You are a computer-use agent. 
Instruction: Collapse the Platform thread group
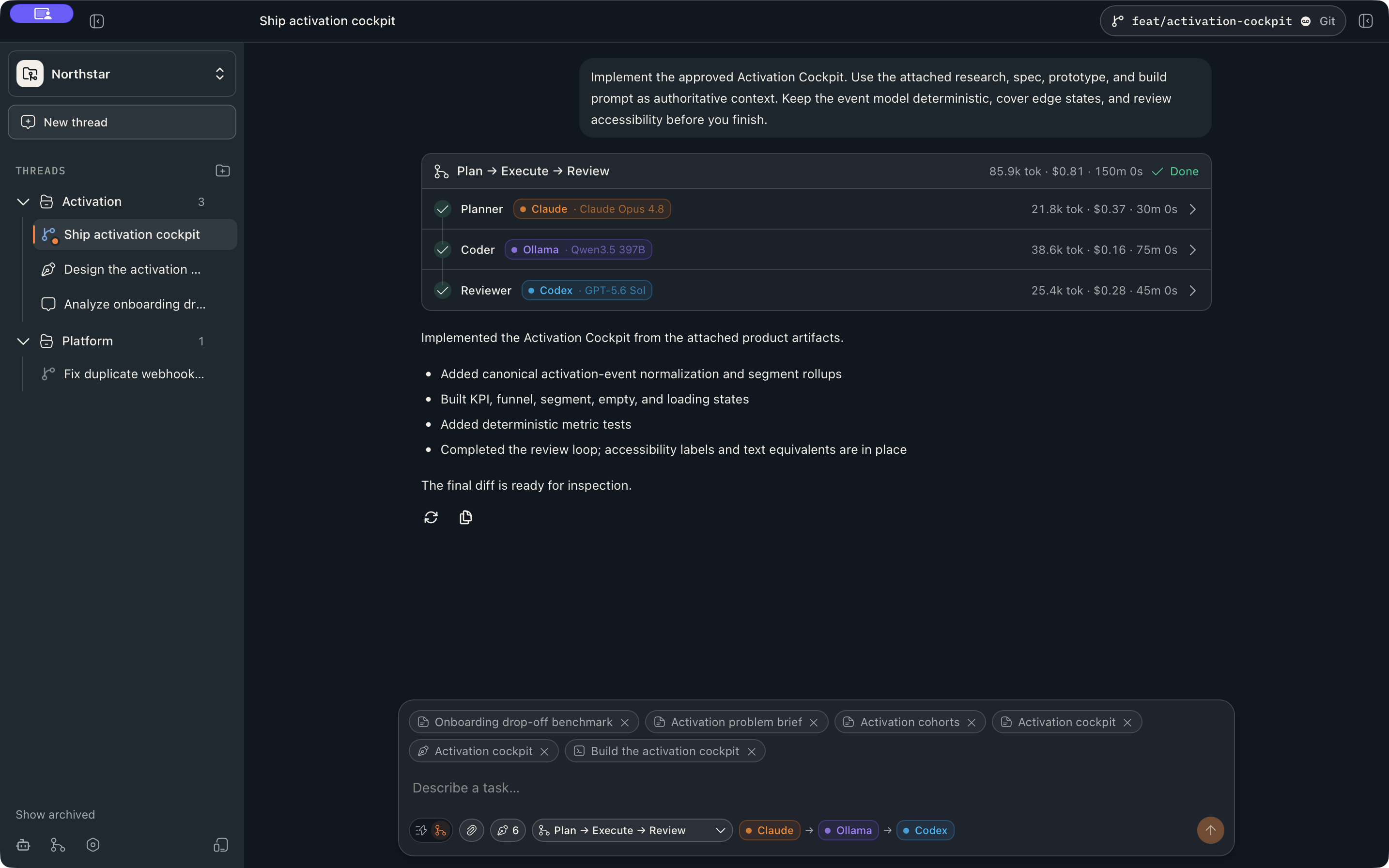pos(23,341)
